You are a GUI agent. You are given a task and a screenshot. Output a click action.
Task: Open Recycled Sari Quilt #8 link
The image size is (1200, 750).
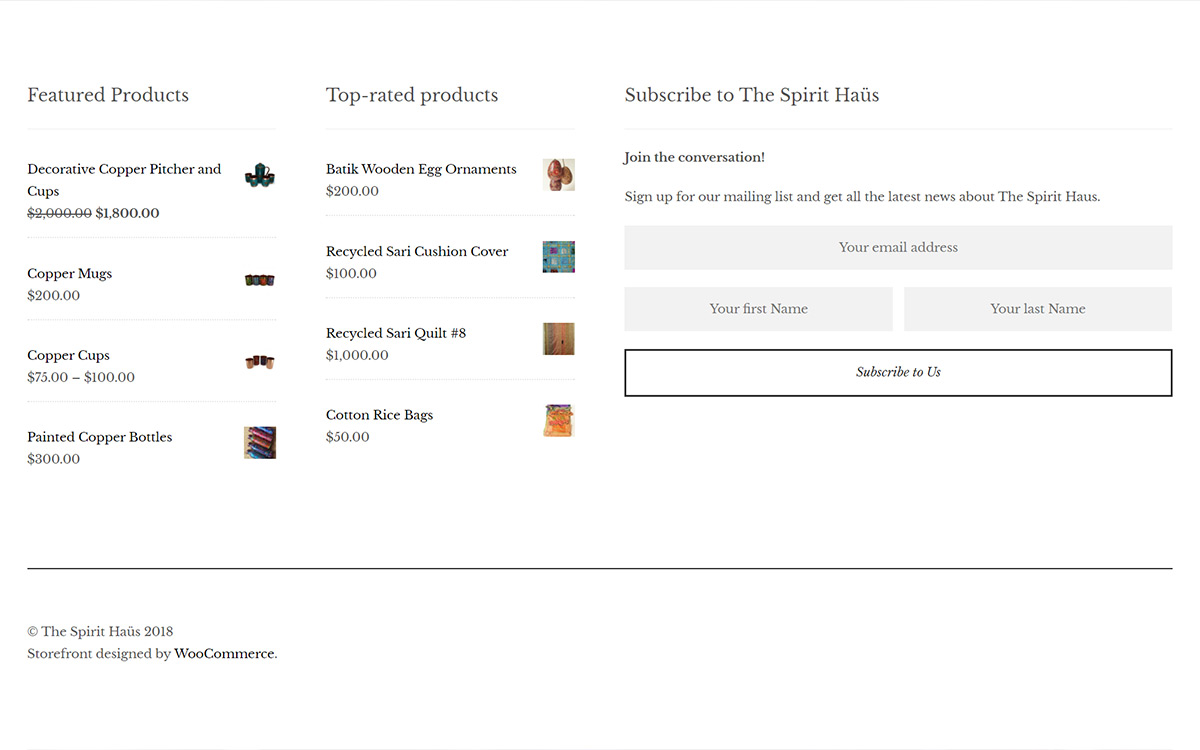coord(396,334)
